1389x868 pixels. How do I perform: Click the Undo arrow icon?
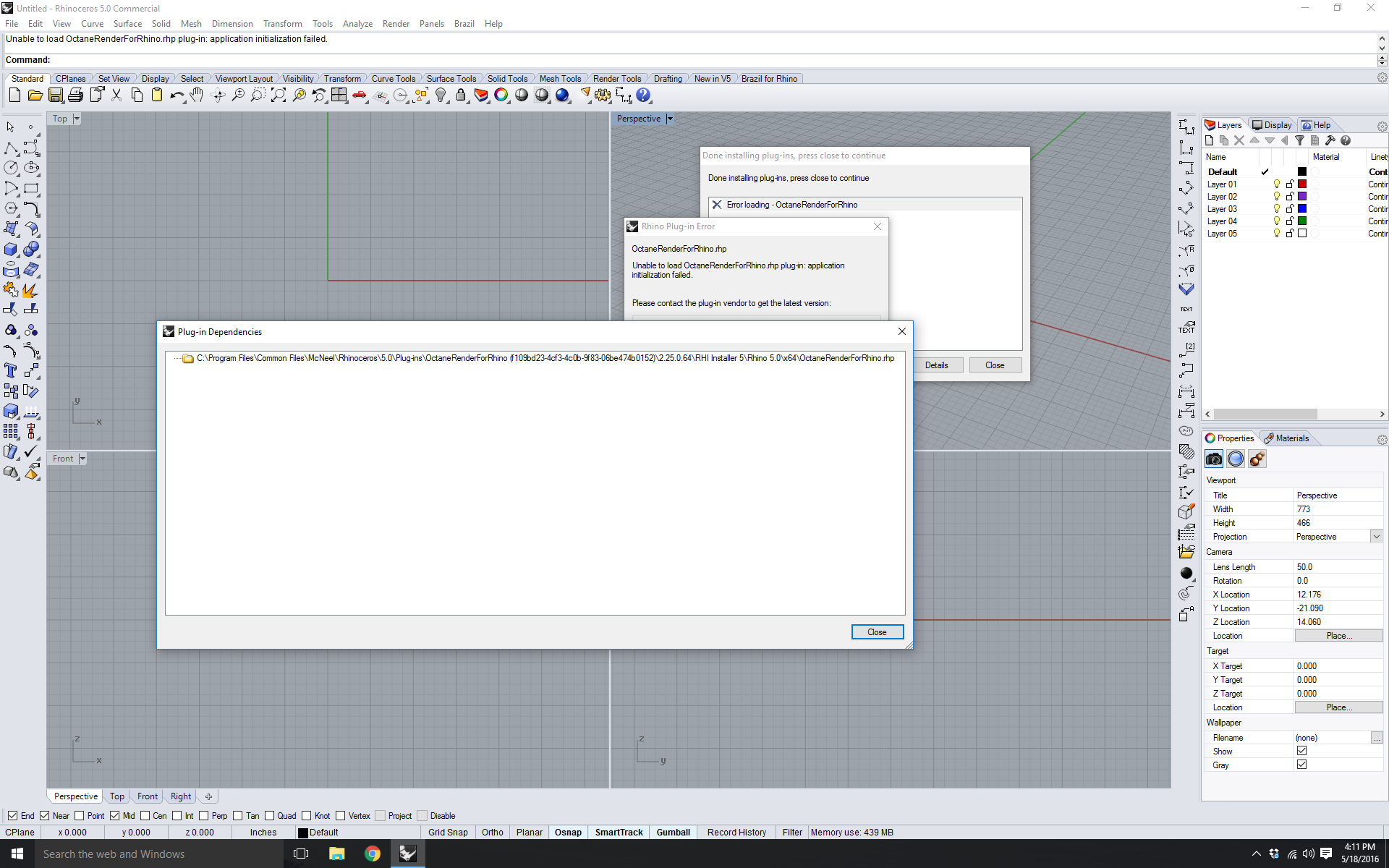click(x=177, y=95)
